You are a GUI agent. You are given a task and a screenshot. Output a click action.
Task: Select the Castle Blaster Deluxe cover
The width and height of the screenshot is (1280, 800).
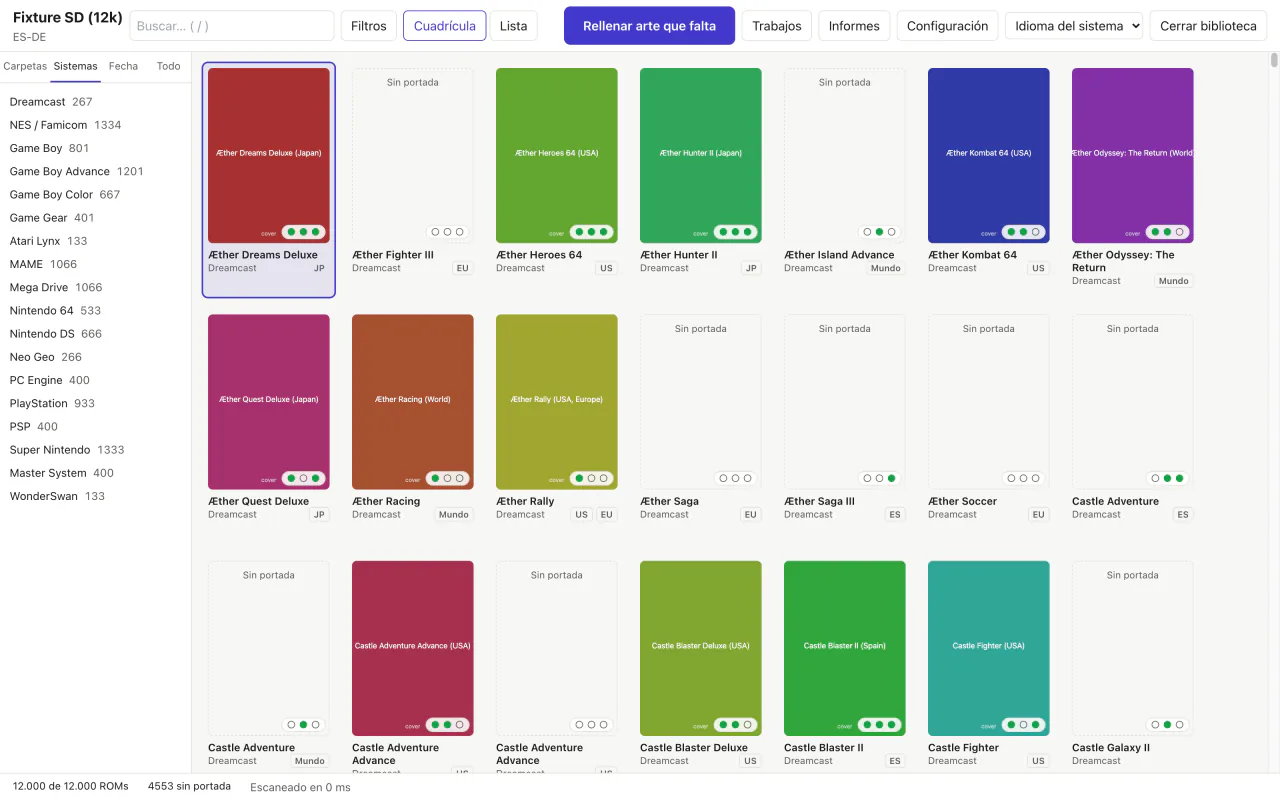point(701,648)
